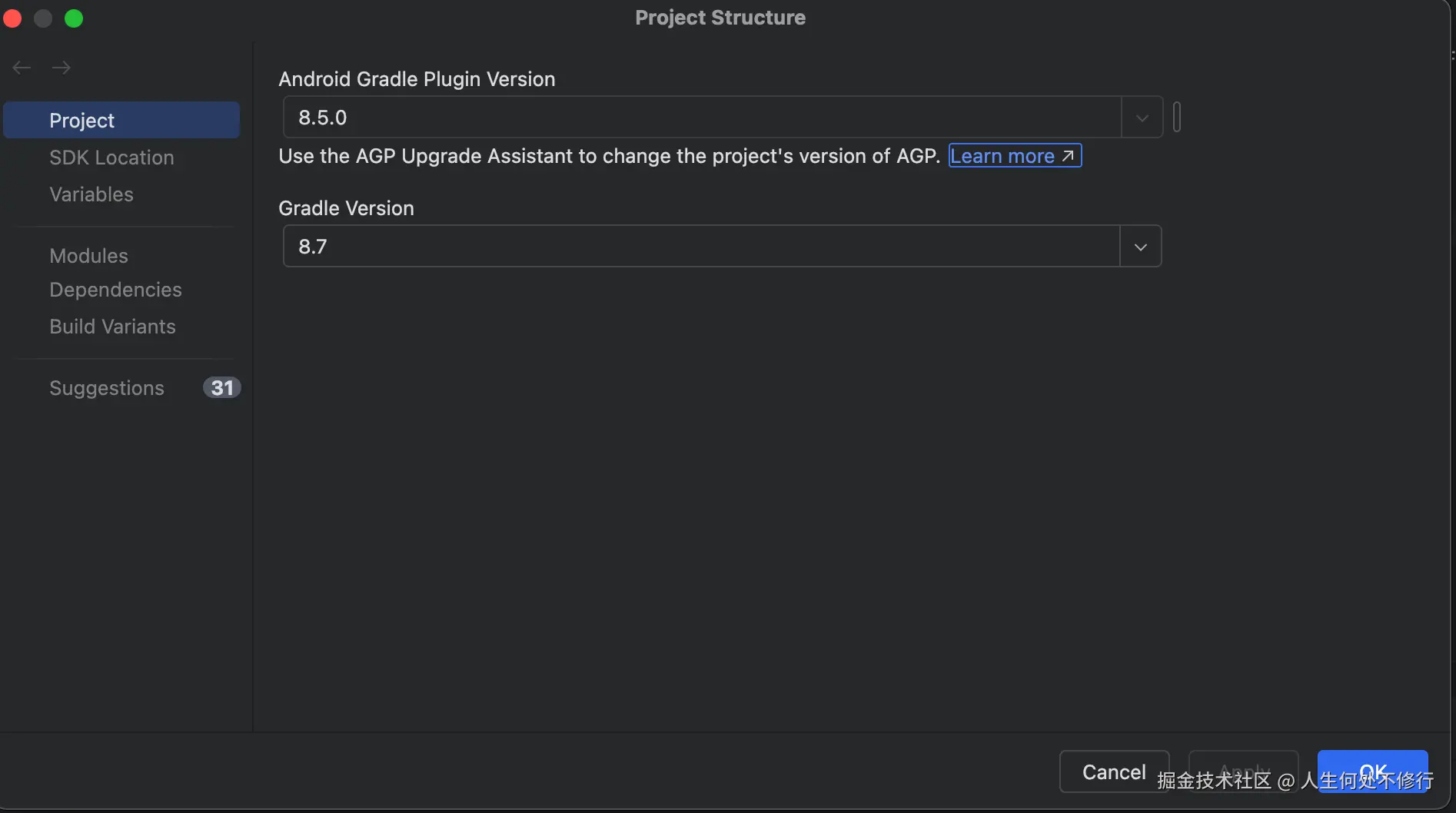Open the Learn more link
Viewport: 1456px width, 813px height.
[1014, 156]
